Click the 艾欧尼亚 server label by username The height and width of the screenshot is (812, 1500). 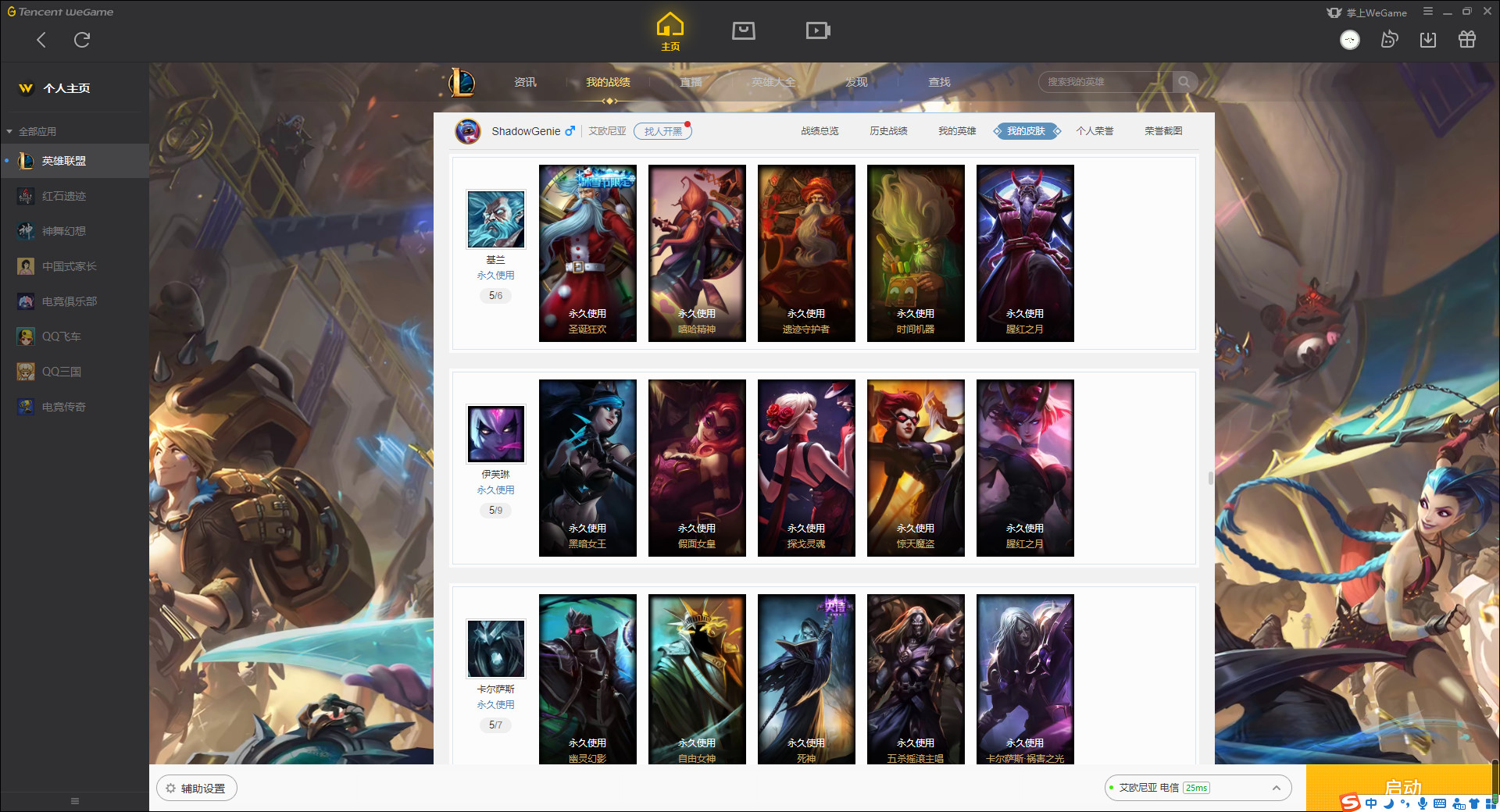click(x=607, y=131)
